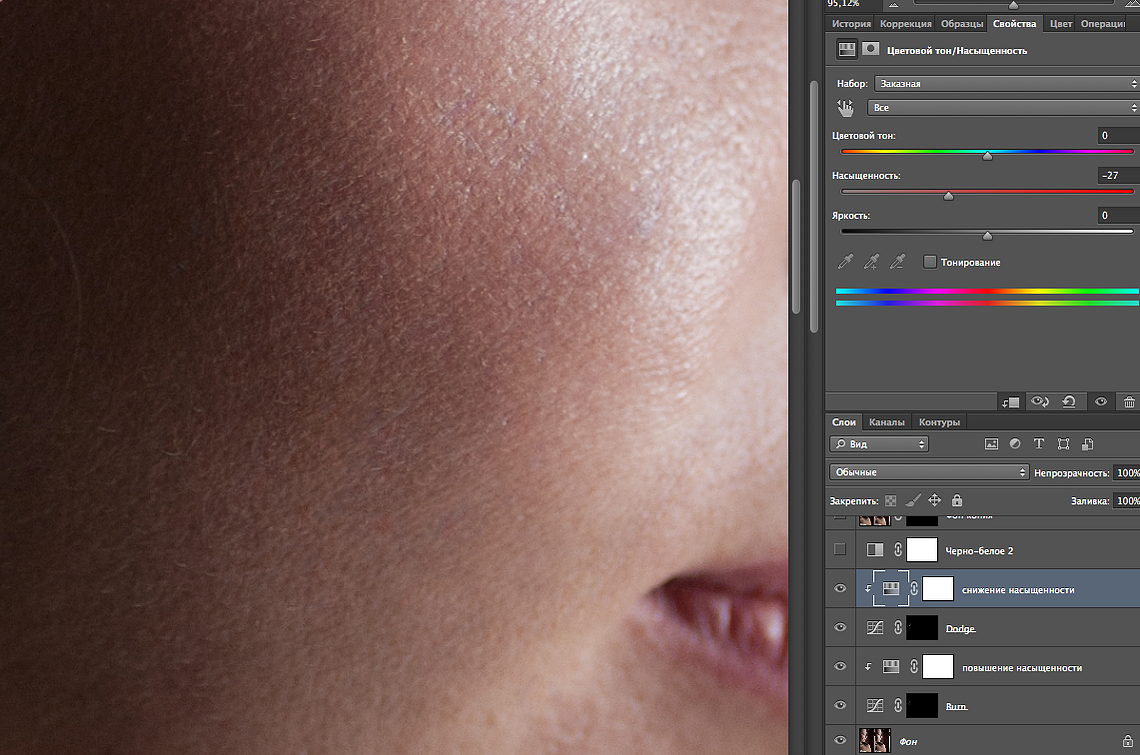1140x755 pixels.
Task: Open the Все color range dropdown
Action: coord(1003,108)
